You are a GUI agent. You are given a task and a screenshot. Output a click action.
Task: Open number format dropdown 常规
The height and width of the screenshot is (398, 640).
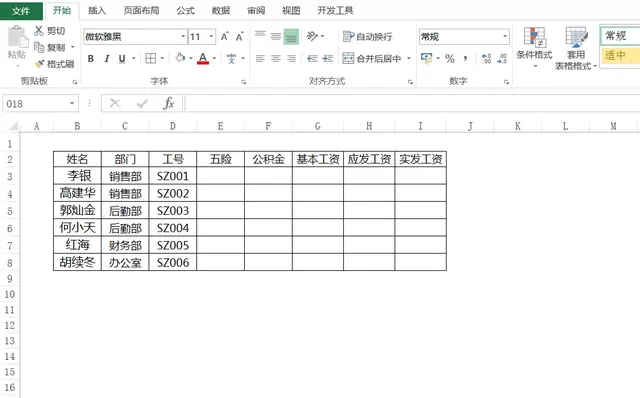(505, 37)
